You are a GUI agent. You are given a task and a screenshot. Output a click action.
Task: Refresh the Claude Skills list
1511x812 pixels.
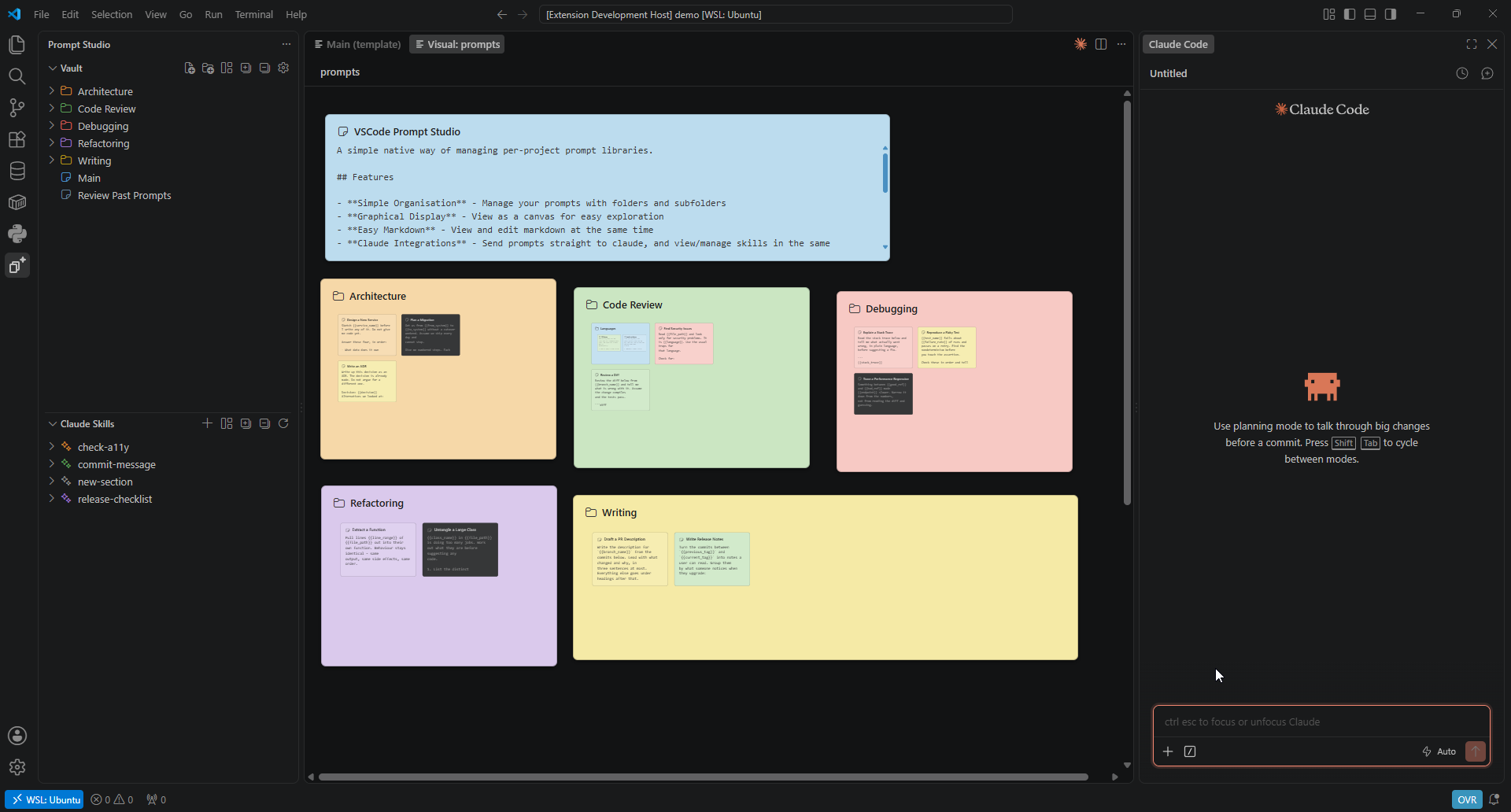click(283, 423)
